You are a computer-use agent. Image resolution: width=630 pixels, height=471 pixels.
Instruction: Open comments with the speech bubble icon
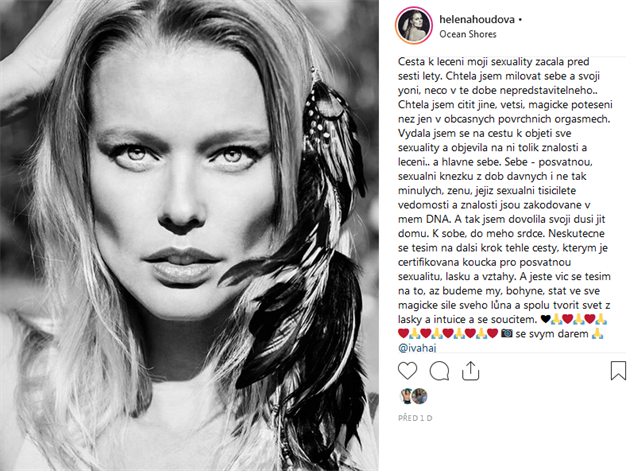(x=439, y=371)
